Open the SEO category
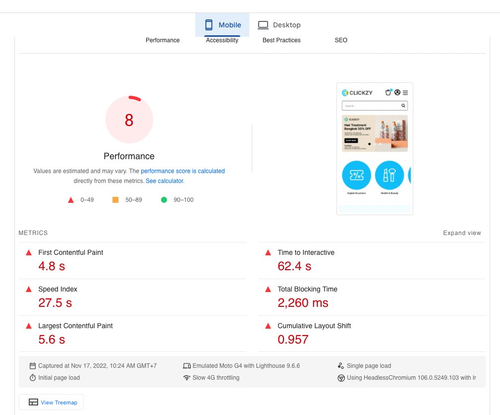This screenshot has width=500, height=415. [341, 40]
